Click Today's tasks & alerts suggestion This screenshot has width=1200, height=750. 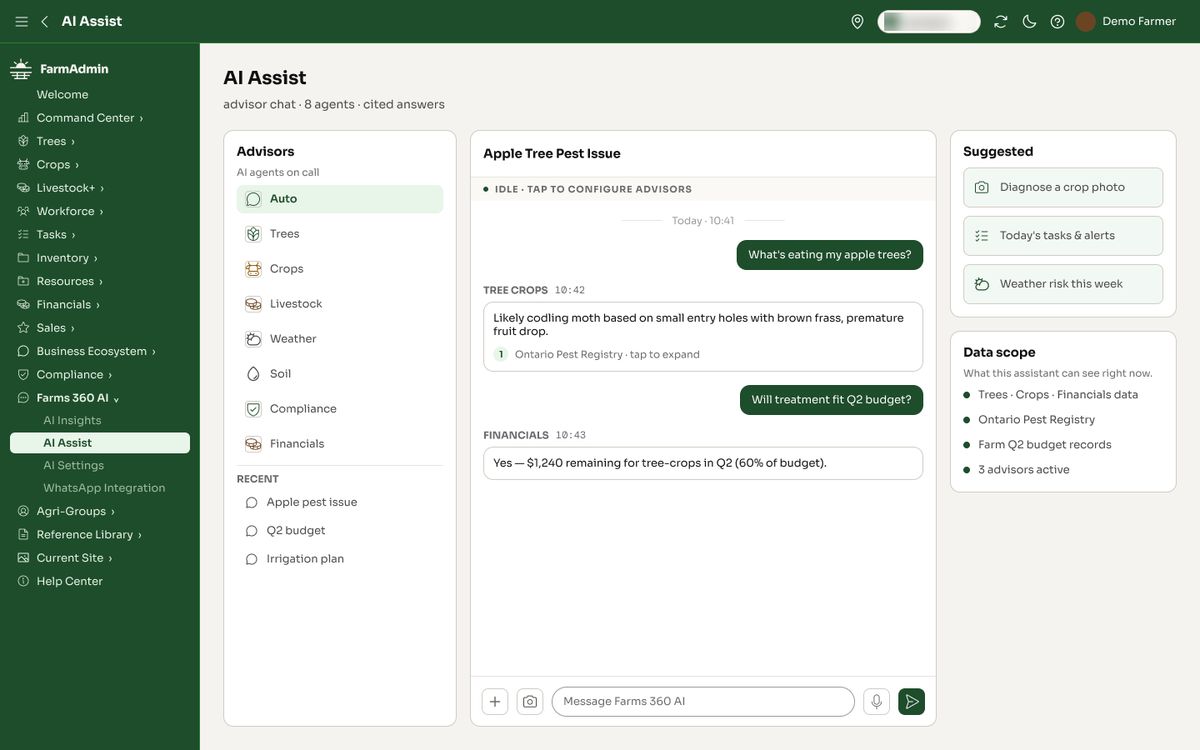coord(1063,236)
